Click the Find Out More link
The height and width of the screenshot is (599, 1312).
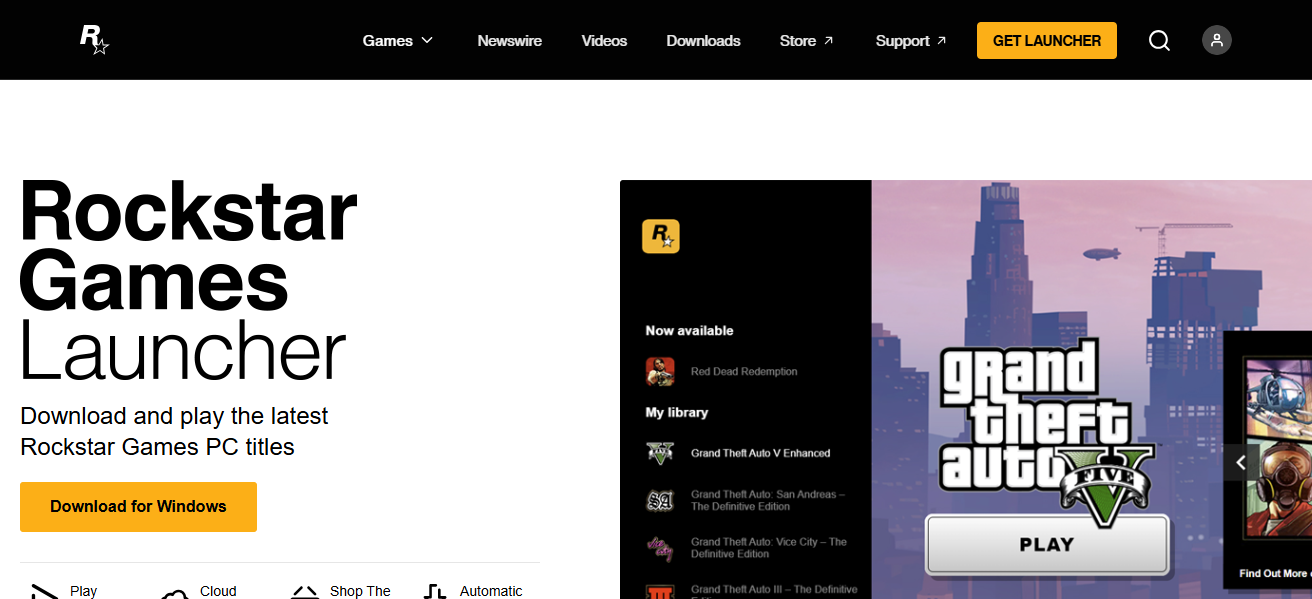(x=1274, y=573)
